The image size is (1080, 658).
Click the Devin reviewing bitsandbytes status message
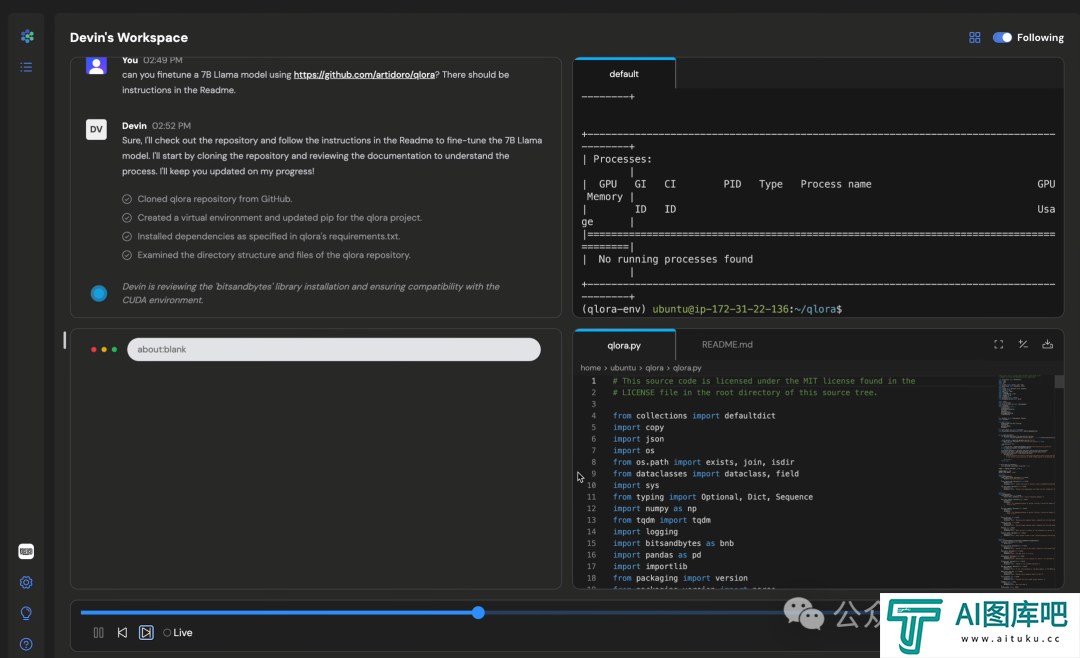[311, 293]
